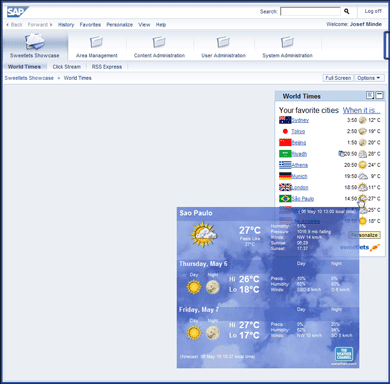Open the Content Administration folder icon

click(x=159, y=42)
